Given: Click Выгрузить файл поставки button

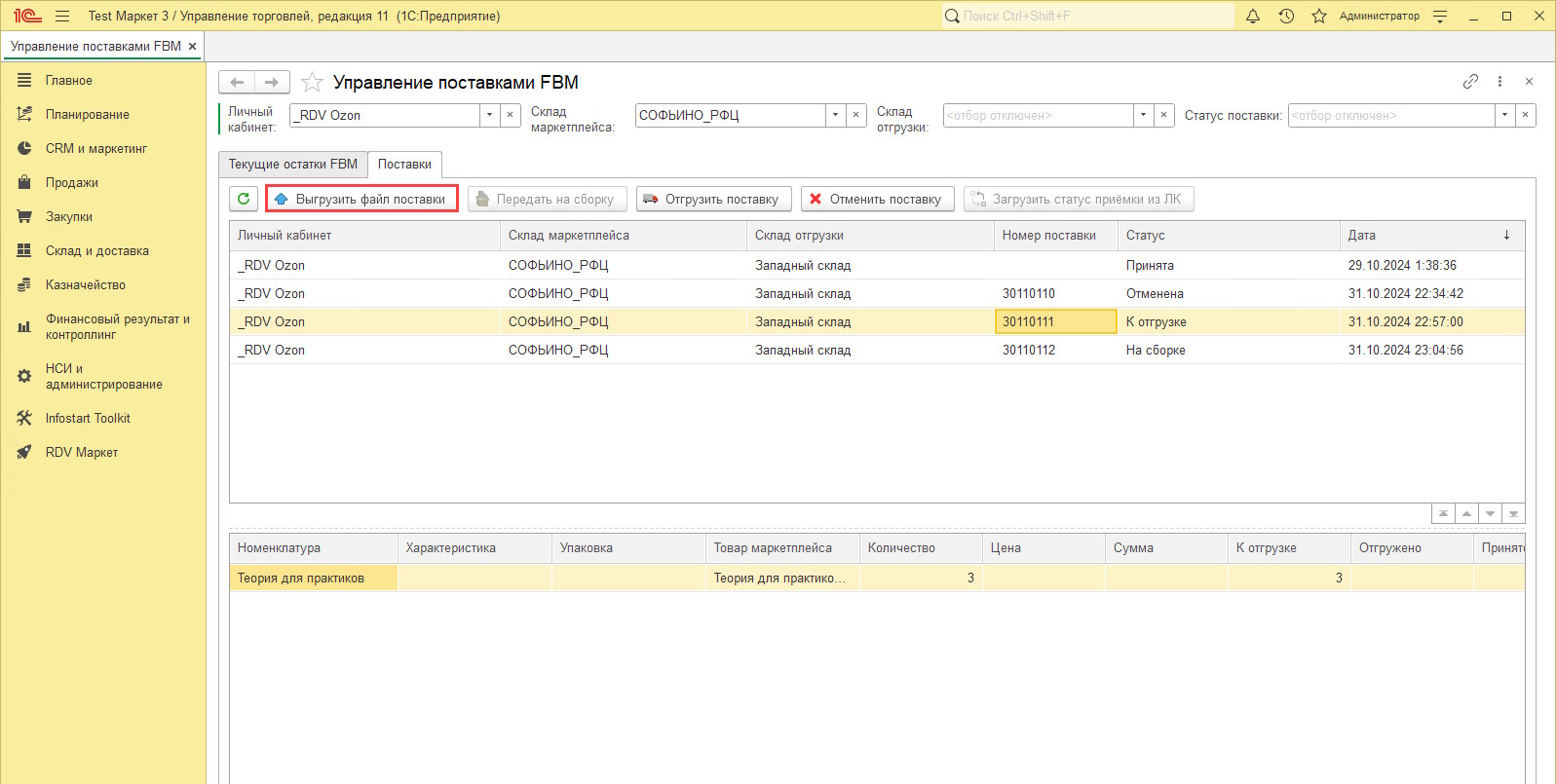Looking at the screenshot, I should point(361,199).
